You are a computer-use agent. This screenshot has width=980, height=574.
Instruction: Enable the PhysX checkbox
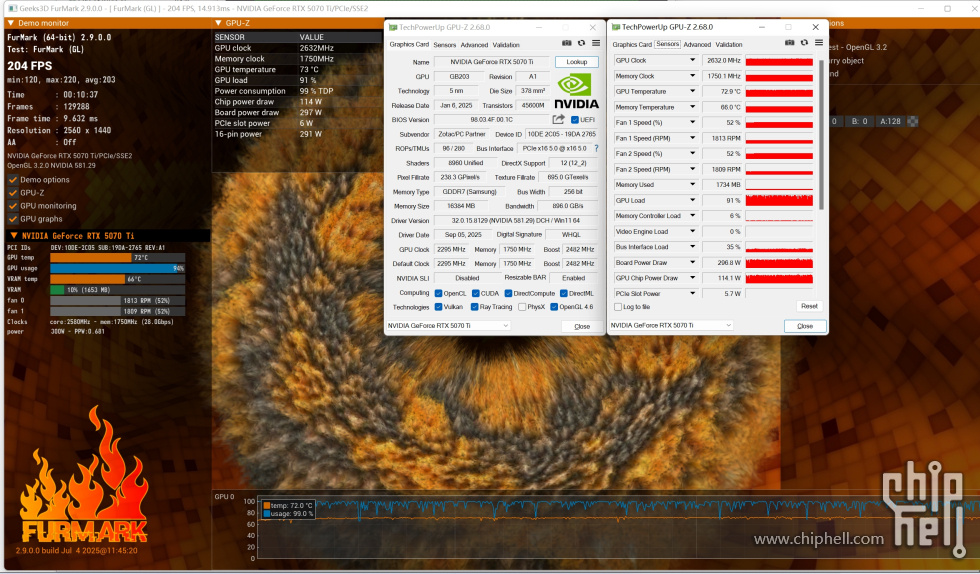(522, 307)
